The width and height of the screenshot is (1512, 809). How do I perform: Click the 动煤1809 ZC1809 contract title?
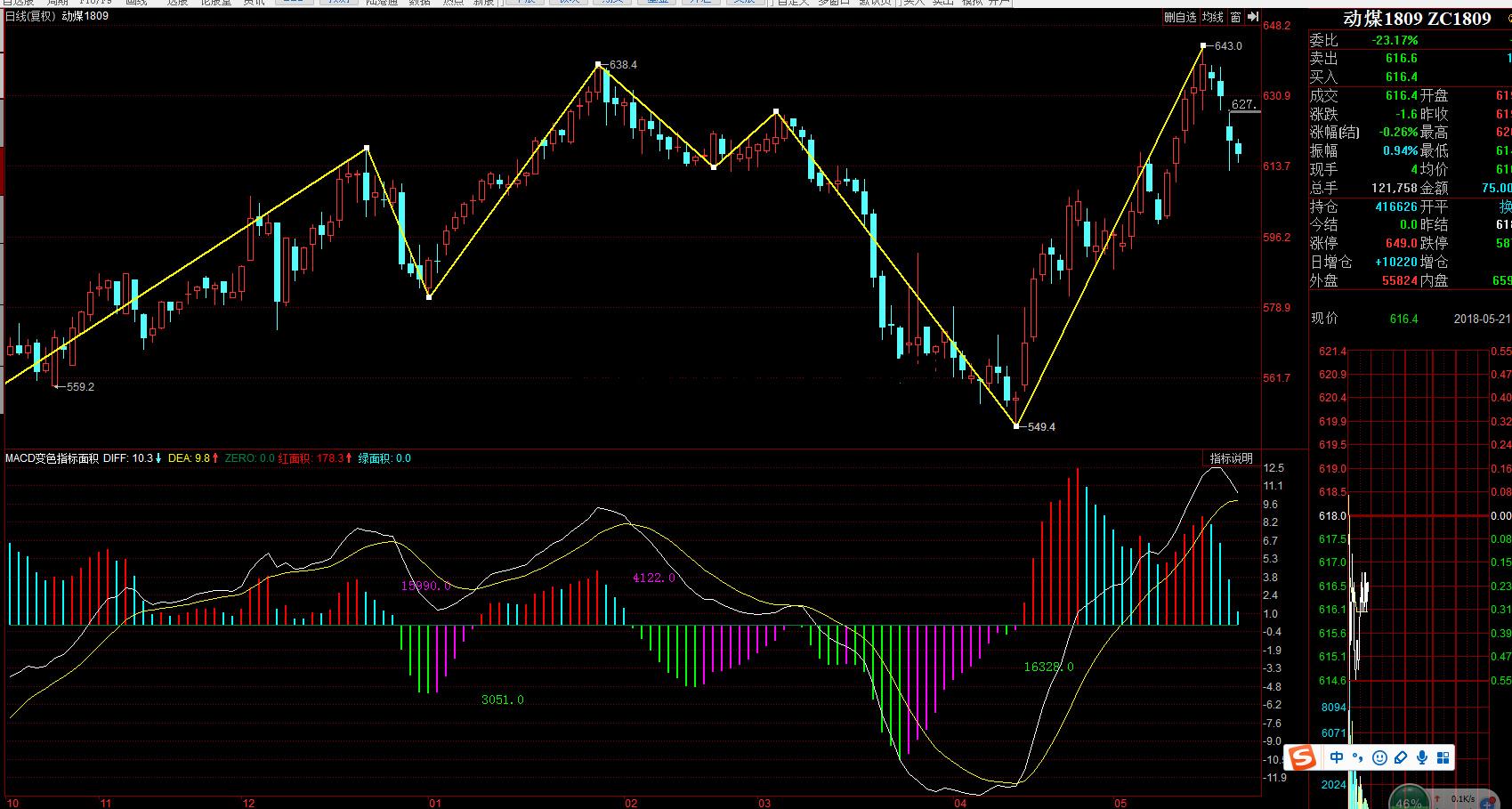click(x=1416, y=19)
